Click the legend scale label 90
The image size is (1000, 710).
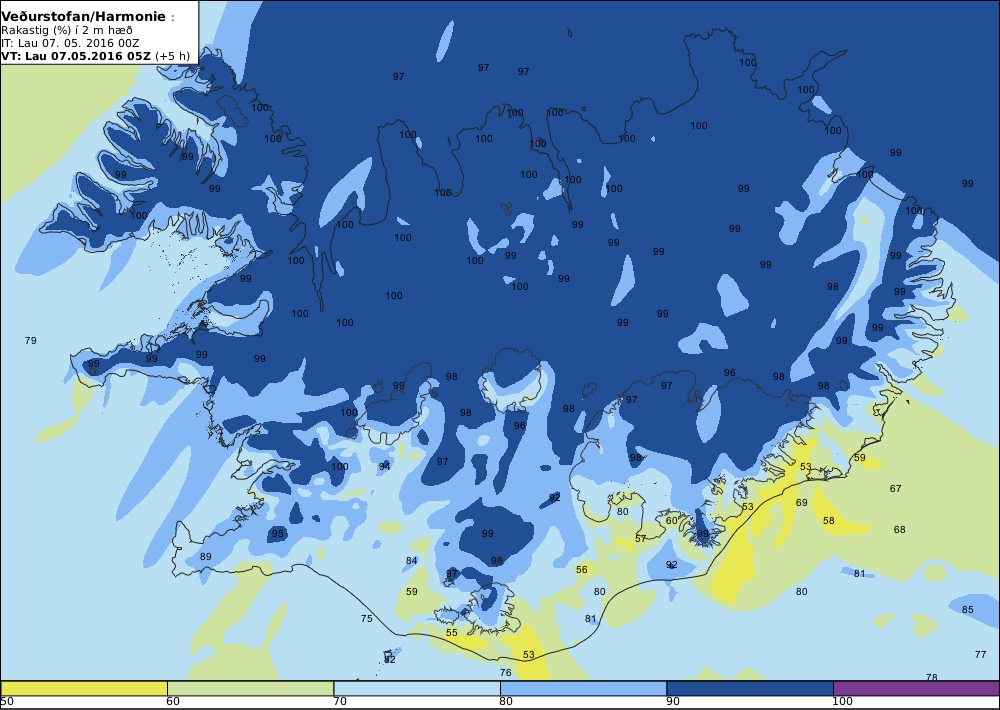[x=673, y=702]
